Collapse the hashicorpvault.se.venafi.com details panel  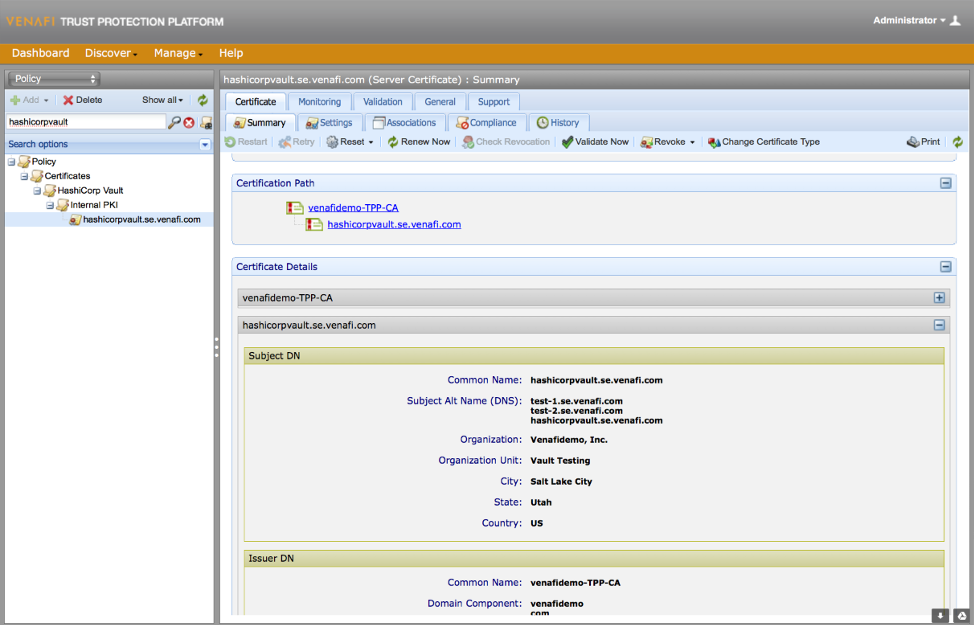(939, 325)
